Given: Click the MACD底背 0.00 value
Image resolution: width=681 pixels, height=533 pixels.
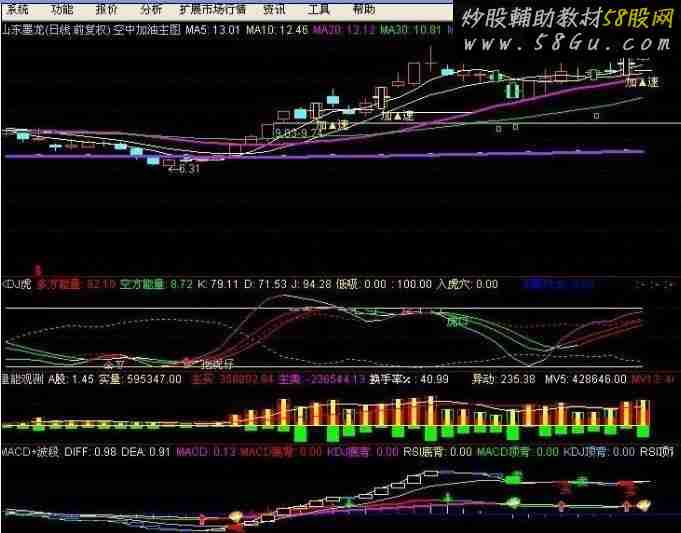Looking at the screenshot, I should pyautogui.click(x=281, y=452).
